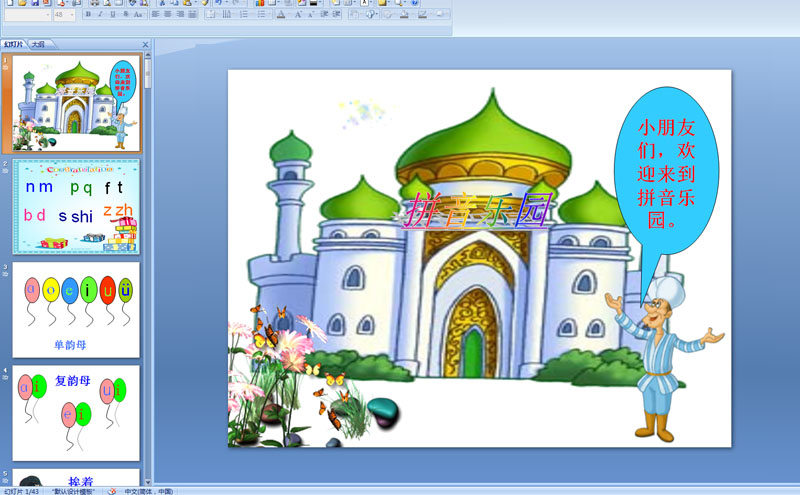Toggle bold formatting
800x495 pixels.
[x=88, y=14]
